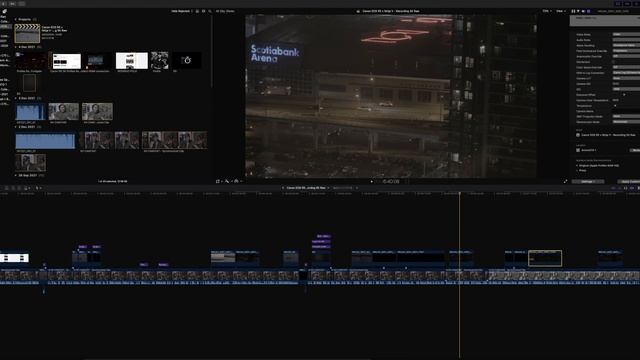Open the Hide Rejected filter dropdown
The image size is (640, 360).
[182, 11]
